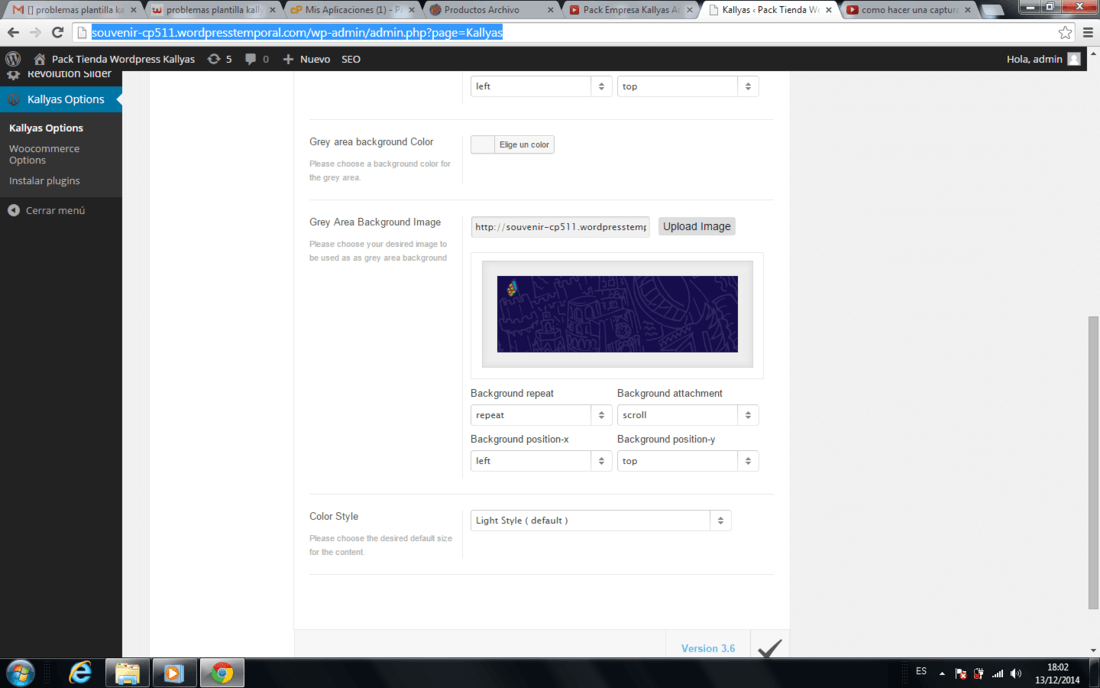
Task: Bookmark page with star icon
Action: click(1065, 32)
